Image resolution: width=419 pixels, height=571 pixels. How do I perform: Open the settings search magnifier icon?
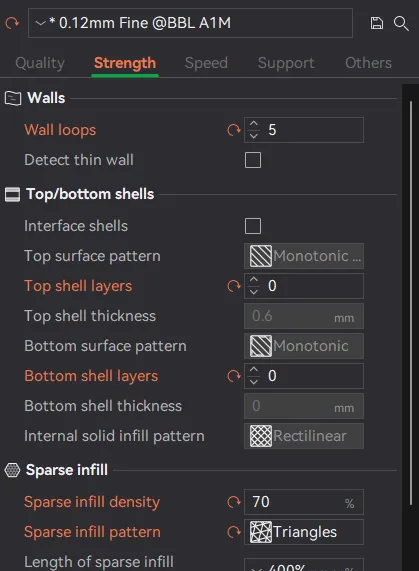pyautogui.click(x=401, y=23)
